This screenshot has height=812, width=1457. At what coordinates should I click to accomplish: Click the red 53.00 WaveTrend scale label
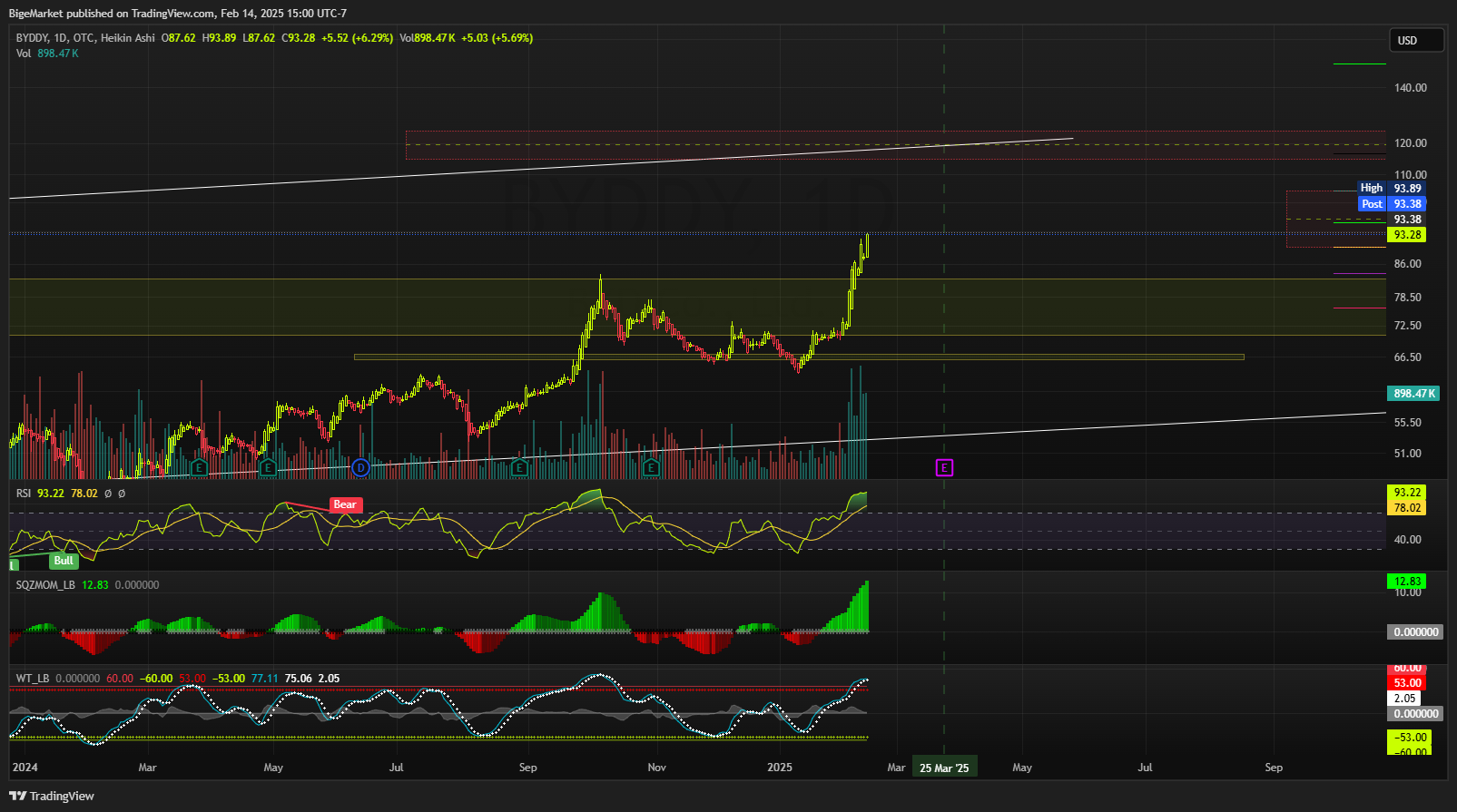pos(1407,683)
